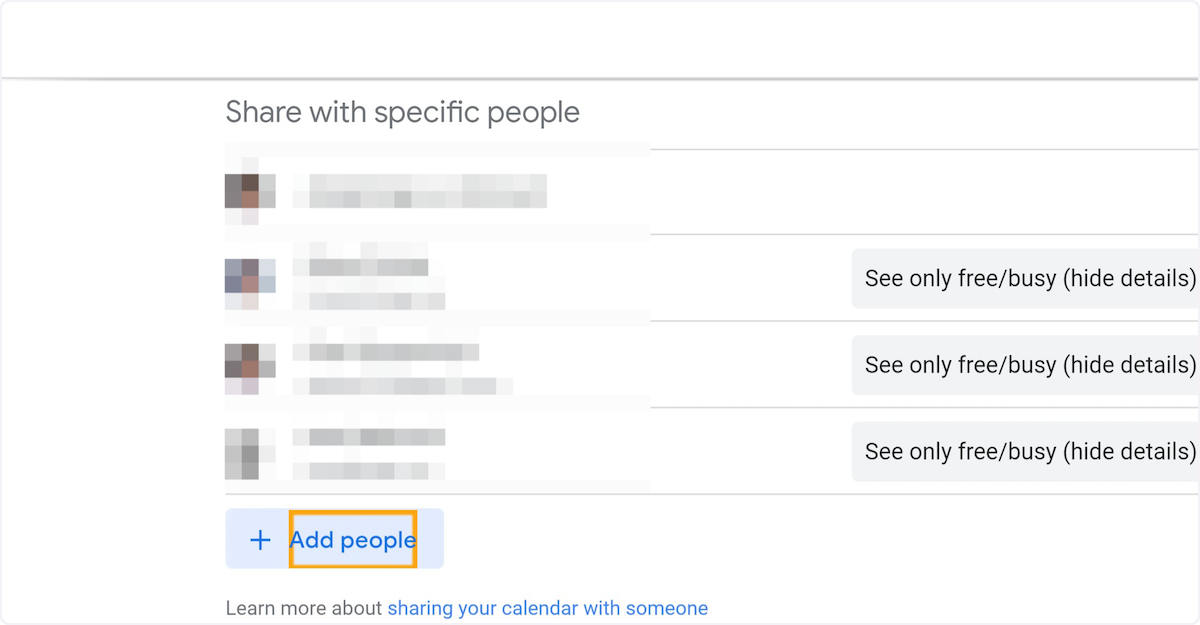Click the last listed person's avatar

242,450
